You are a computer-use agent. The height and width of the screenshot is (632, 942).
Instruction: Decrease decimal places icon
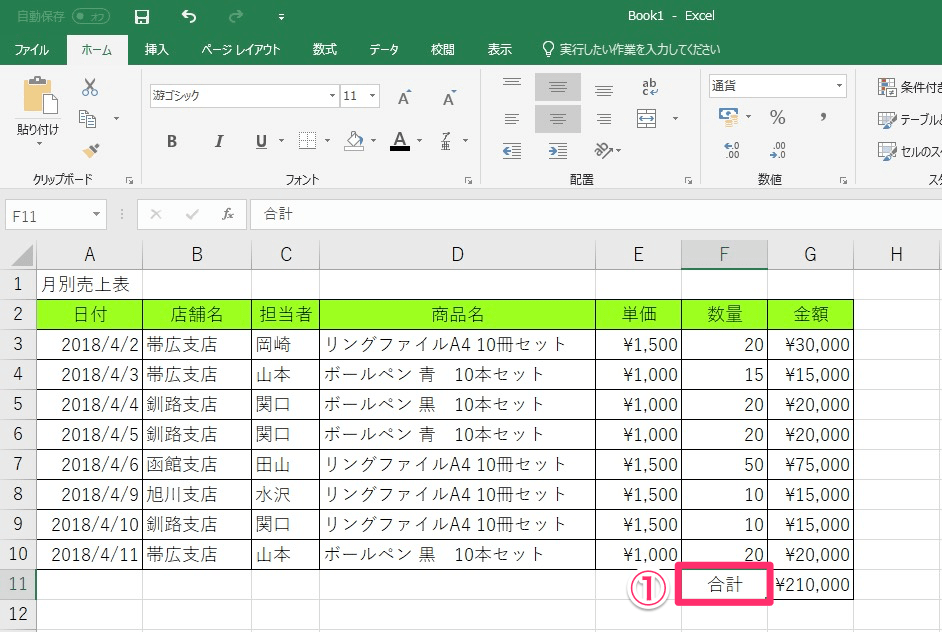(777, 150)
